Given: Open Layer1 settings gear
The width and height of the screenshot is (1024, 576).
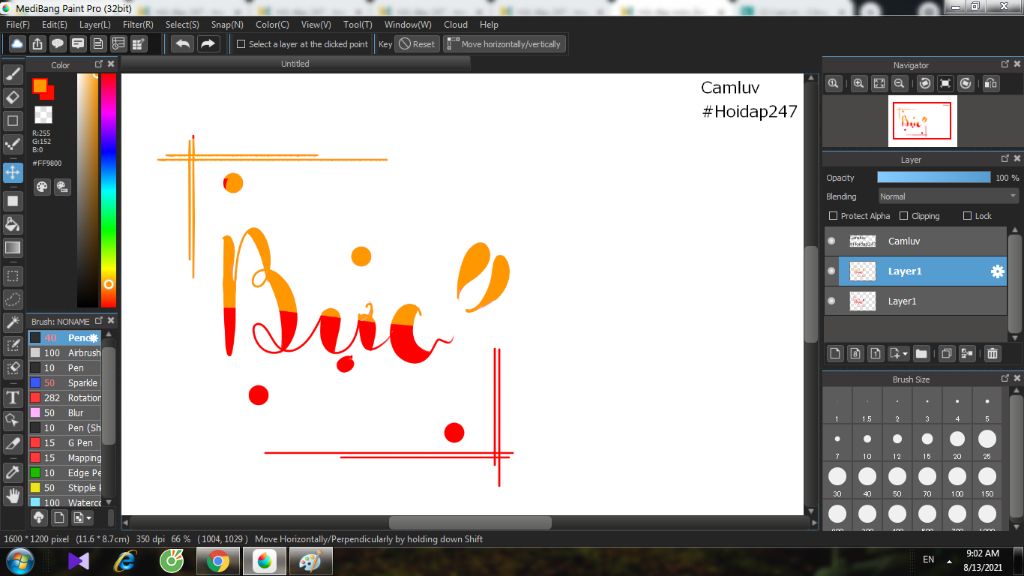Looking at the screenshot, I should [997, 271].
